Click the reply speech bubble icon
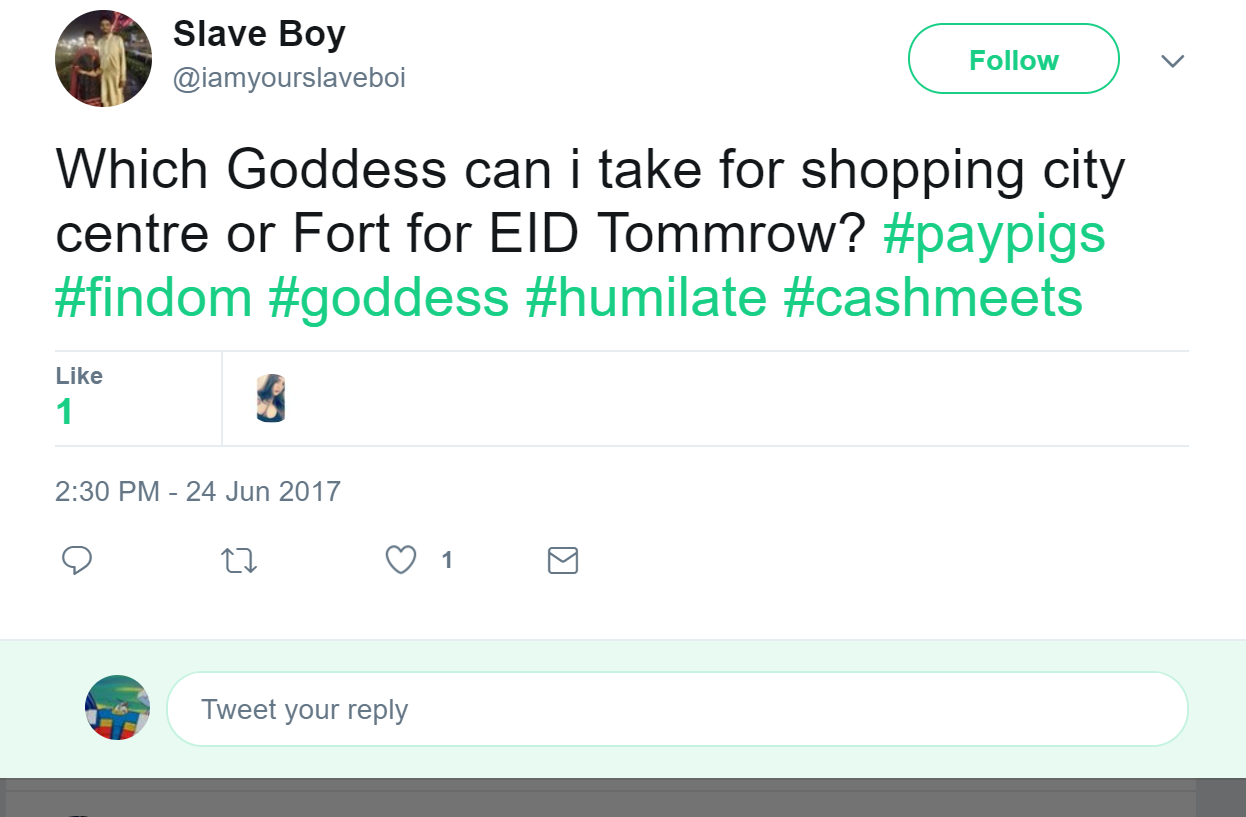1246x817 pixels. (77, 560)
